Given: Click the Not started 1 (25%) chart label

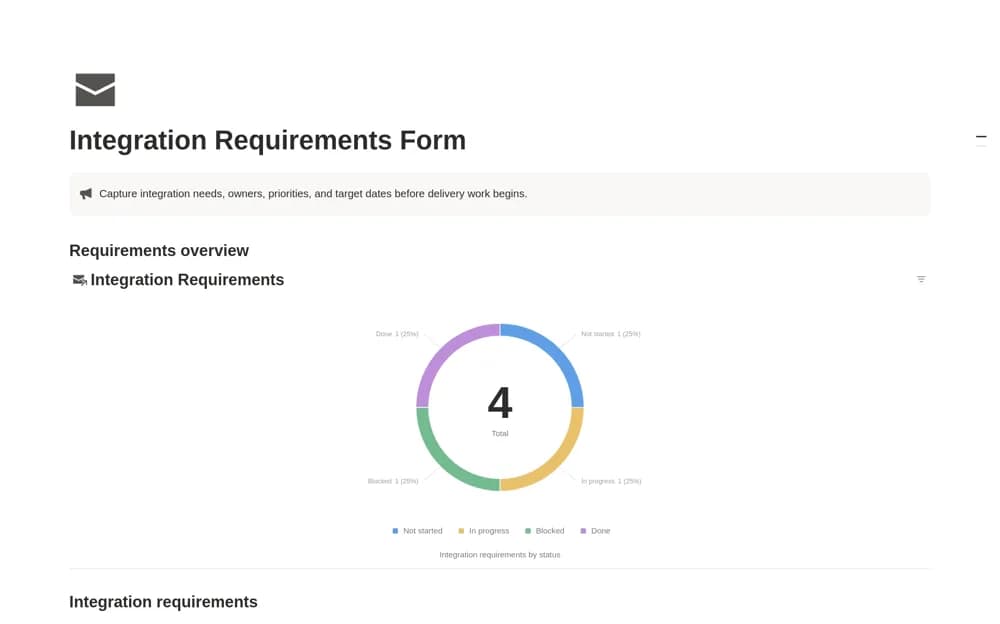Looking at the screenshot, I should [610, 334].
